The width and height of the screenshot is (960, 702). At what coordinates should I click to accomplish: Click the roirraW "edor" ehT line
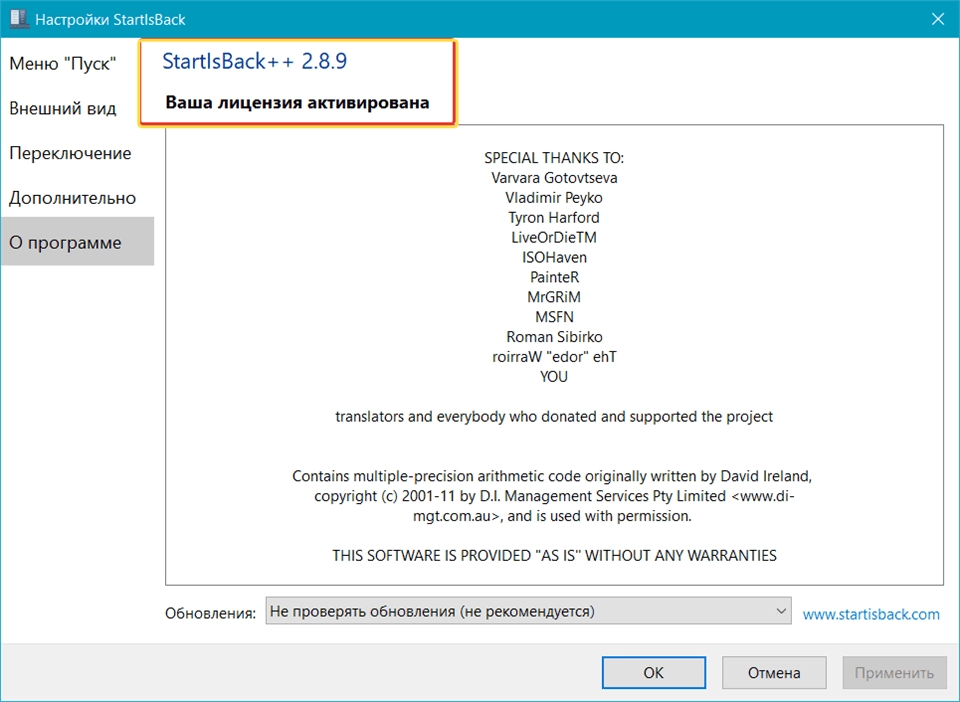pyautogui.click(x=554, y=357)
